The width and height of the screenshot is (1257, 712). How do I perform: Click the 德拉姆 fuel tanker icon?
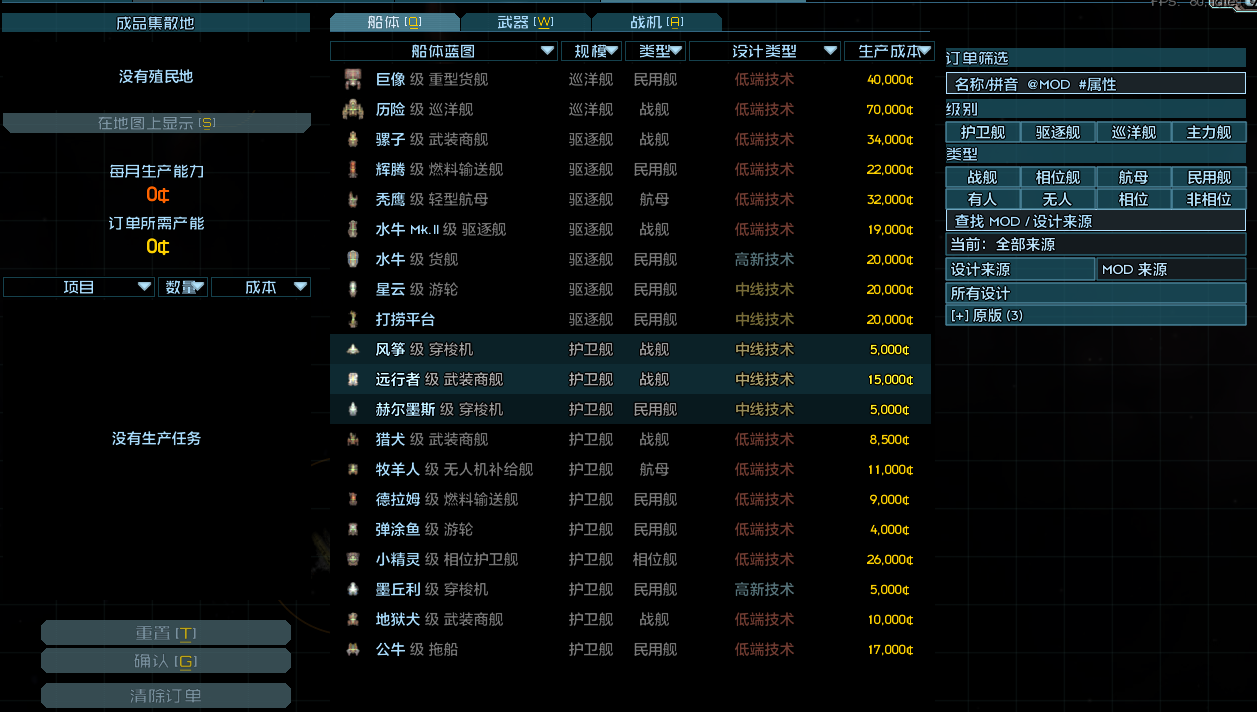pyautogui.click(x=352, y=499)
